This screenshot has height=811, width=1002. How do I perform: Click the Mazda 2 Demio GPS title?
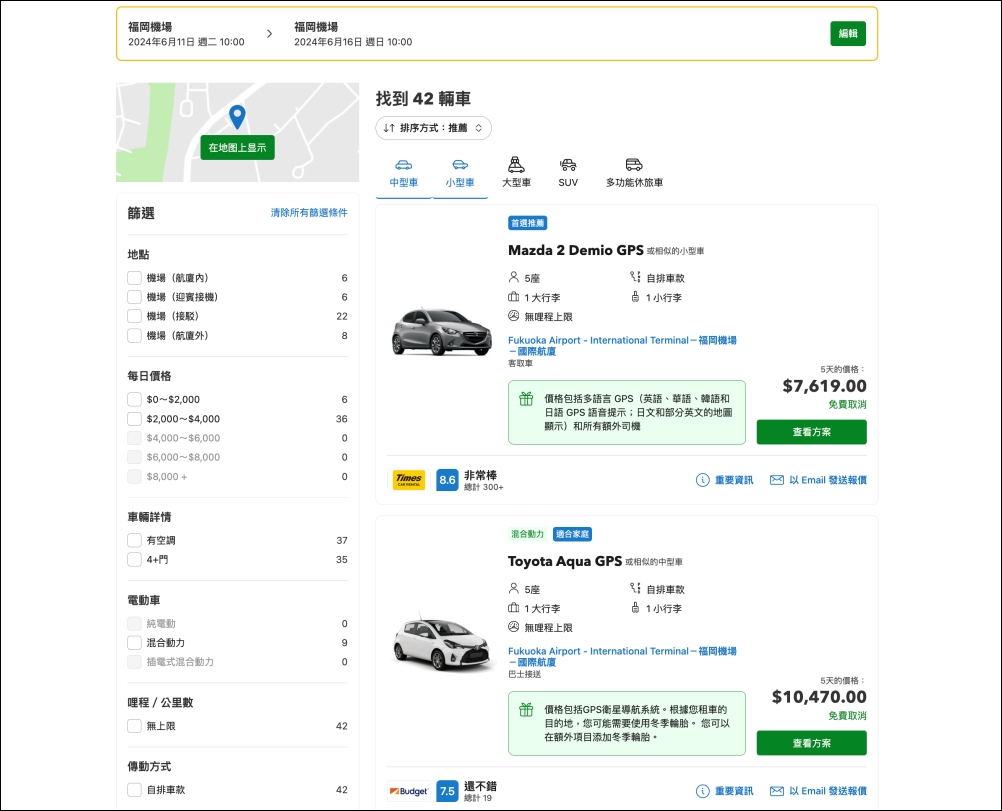click(576, 251)
